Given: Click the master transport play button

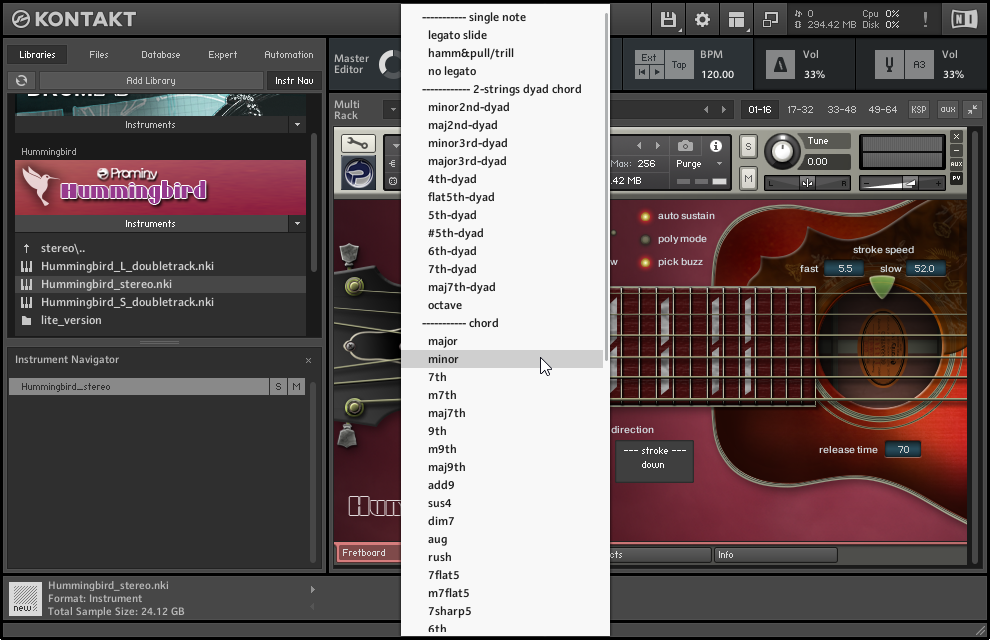Looking at the screenshot, I should [657, 72].
